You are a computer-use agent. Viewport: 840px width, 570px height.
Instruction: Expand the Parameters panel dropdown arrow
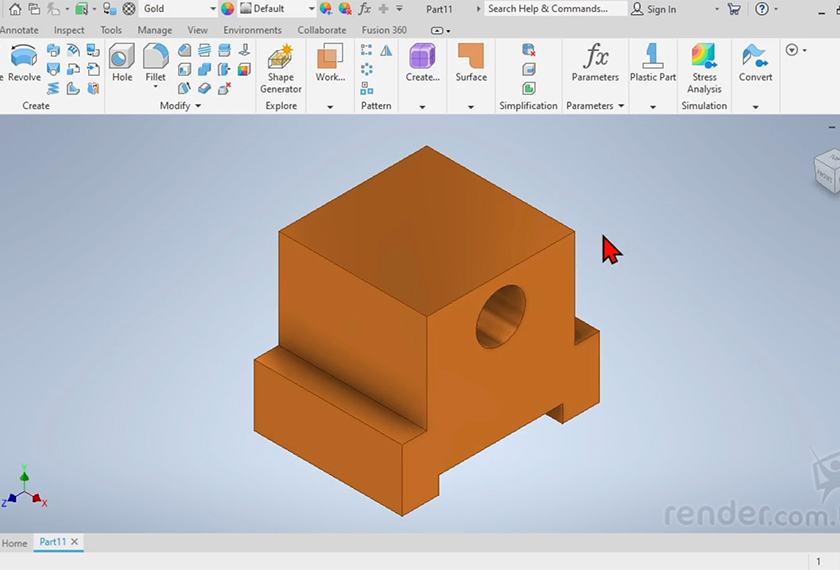tap(621, 106)
